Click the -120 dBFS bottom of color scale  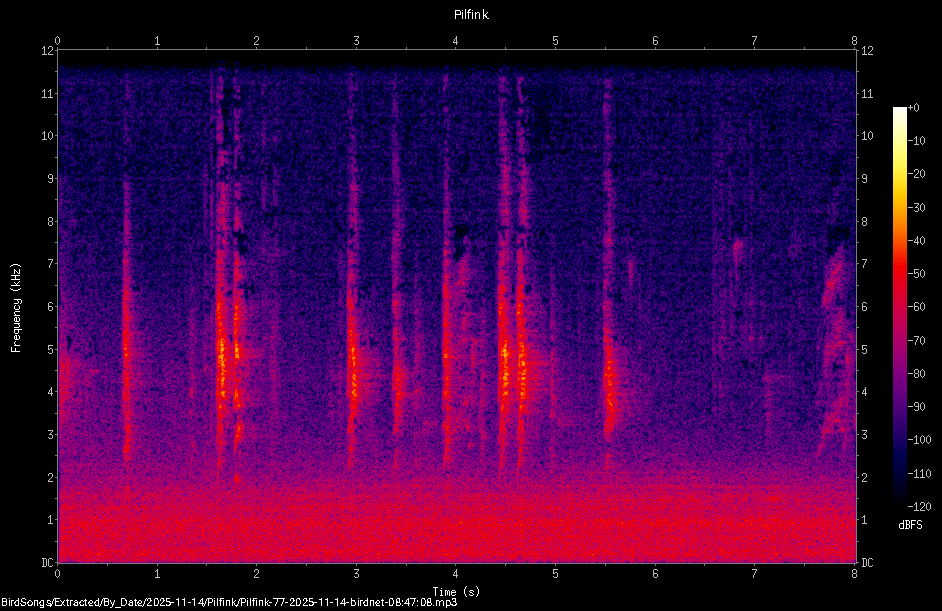(920, 506)
